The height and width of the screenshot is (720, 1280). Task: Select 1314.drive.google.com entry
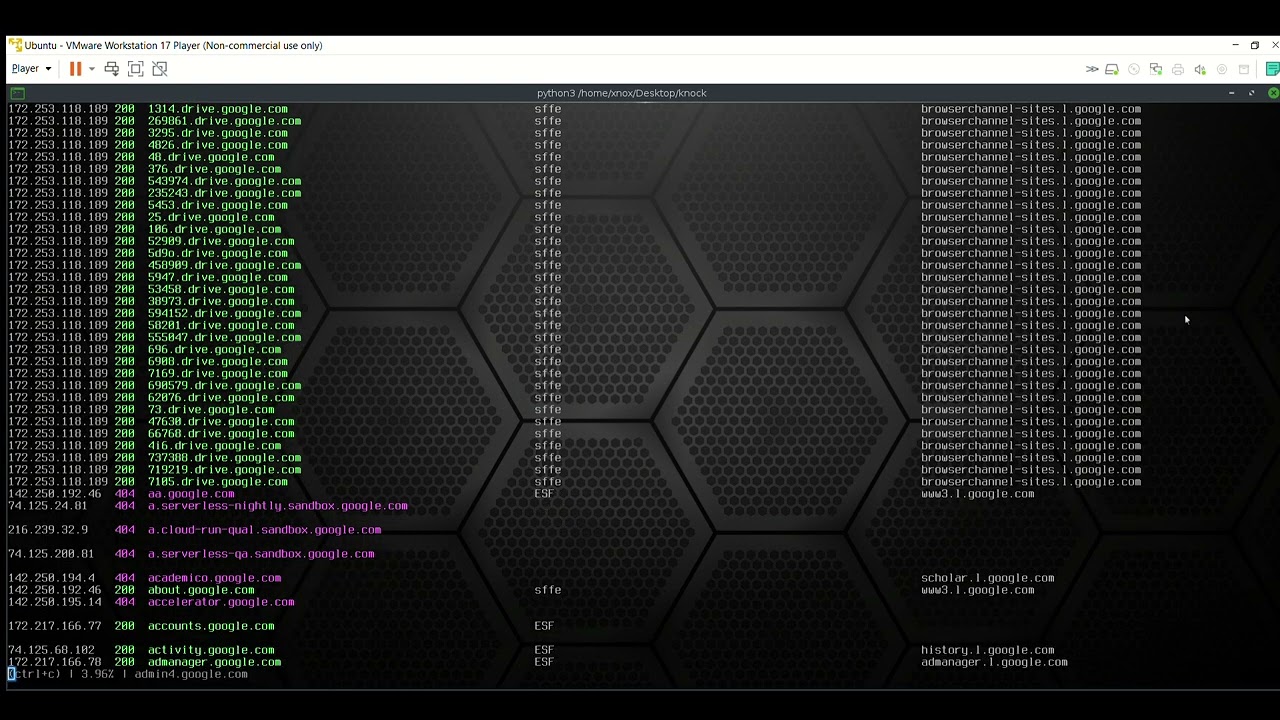(x=218, y=109)
